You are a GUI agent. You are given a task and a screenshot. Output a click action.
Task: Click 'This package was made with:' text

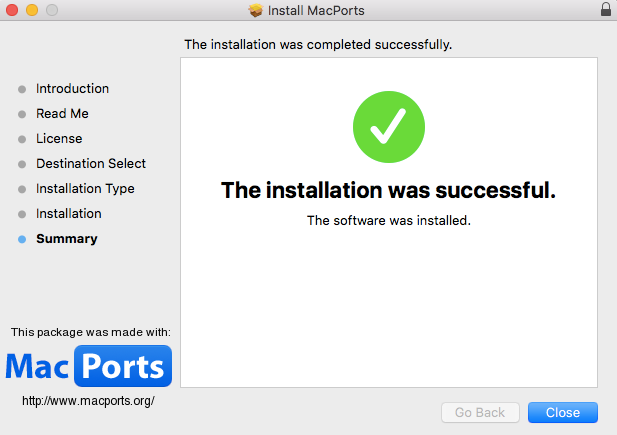click(91, 332)
